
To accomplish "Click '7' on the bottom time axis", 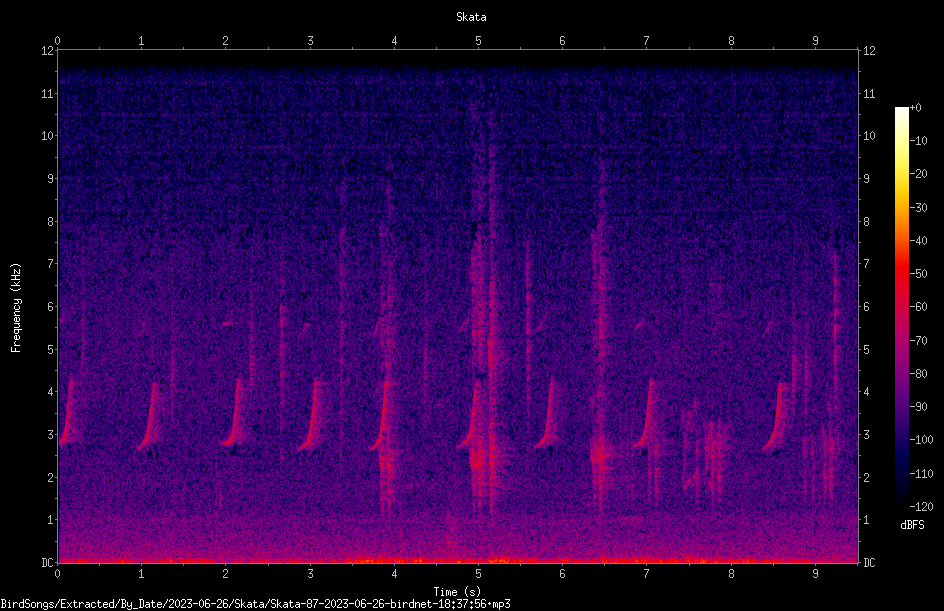I will [647, 574].
